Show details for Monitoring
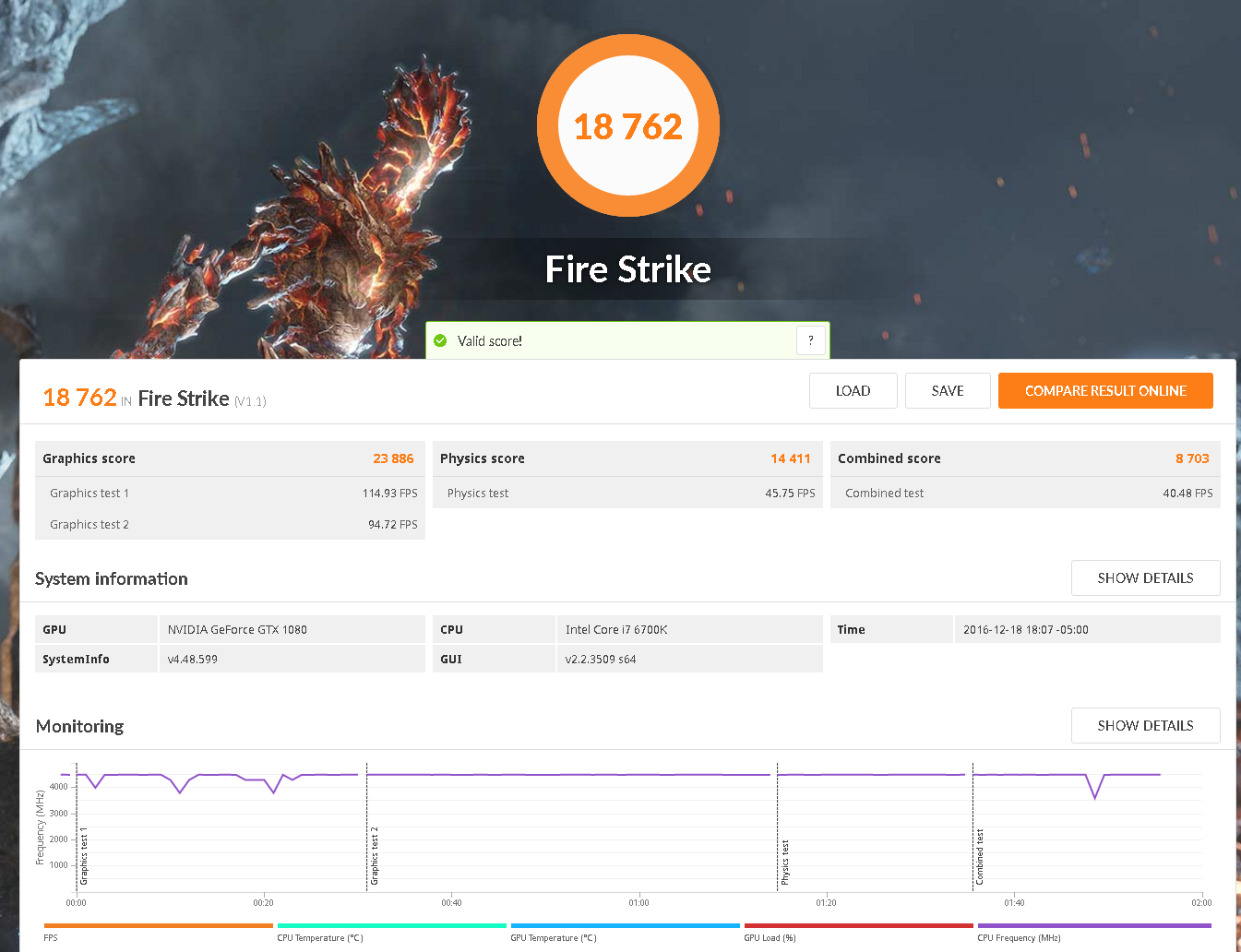 [x=1145, y=726]
